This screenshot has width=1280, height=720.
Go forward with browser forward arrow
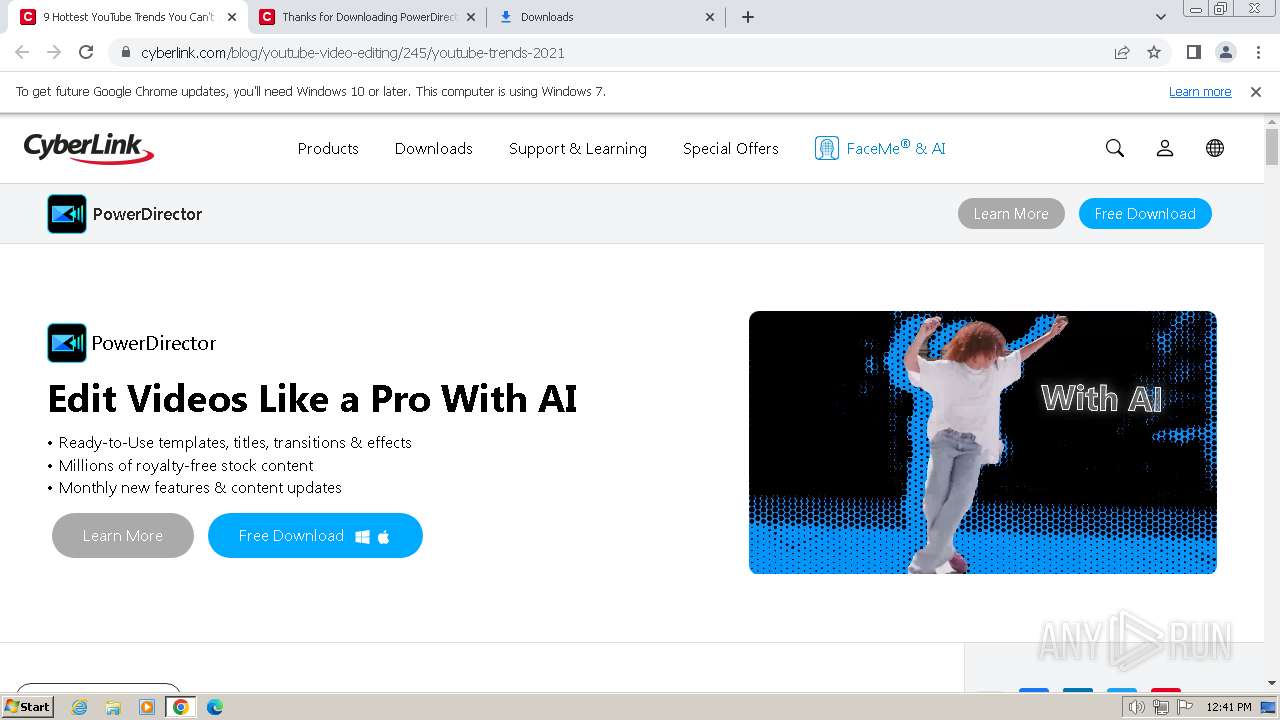coord(54,53)
